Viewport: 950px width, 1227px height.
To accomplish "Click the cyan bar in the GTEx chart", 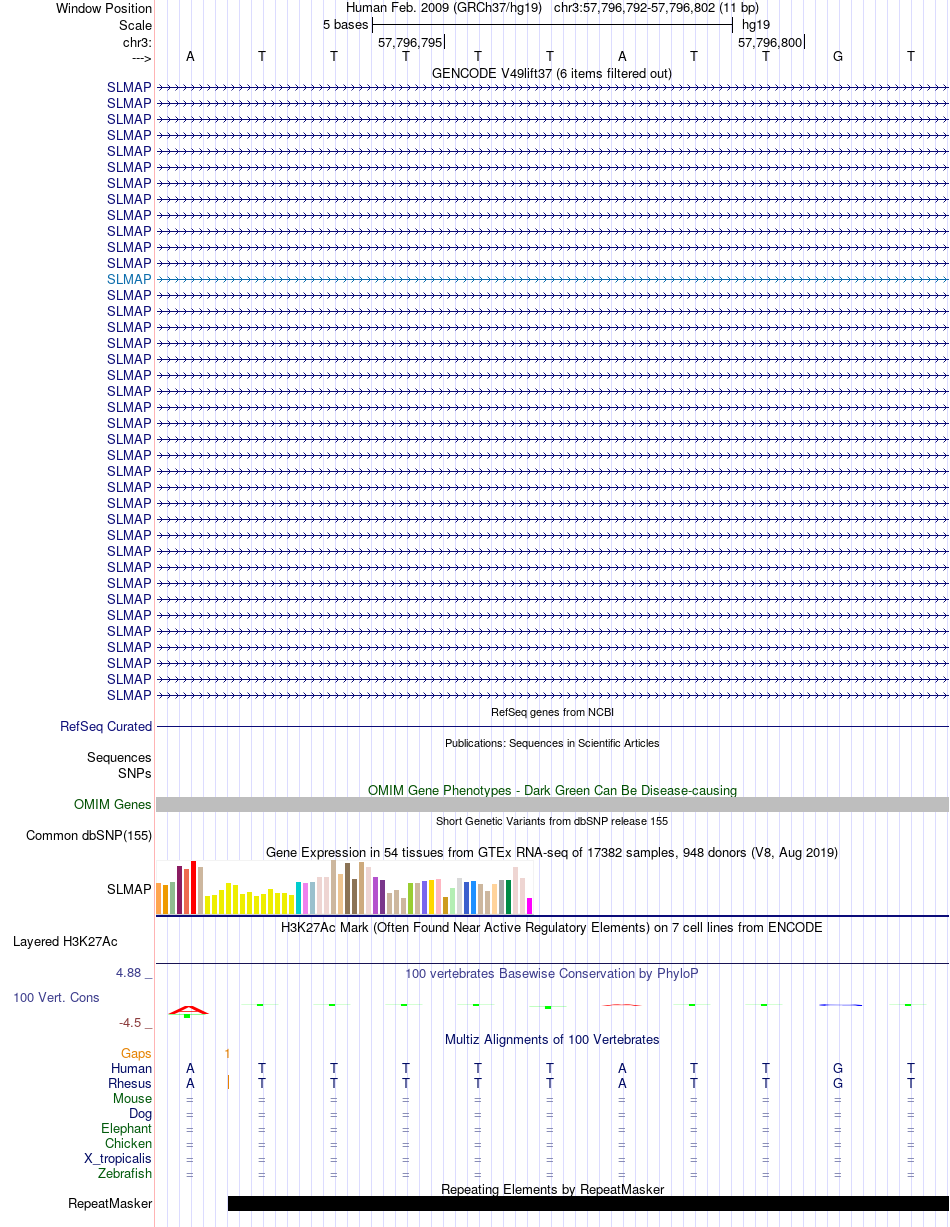I will coord(299,898).
